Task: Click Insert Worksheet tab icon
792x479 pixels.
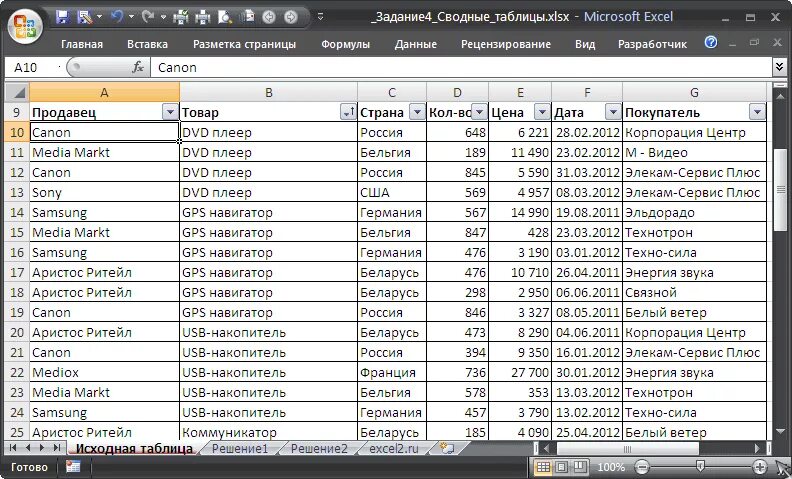Action: 448,448
